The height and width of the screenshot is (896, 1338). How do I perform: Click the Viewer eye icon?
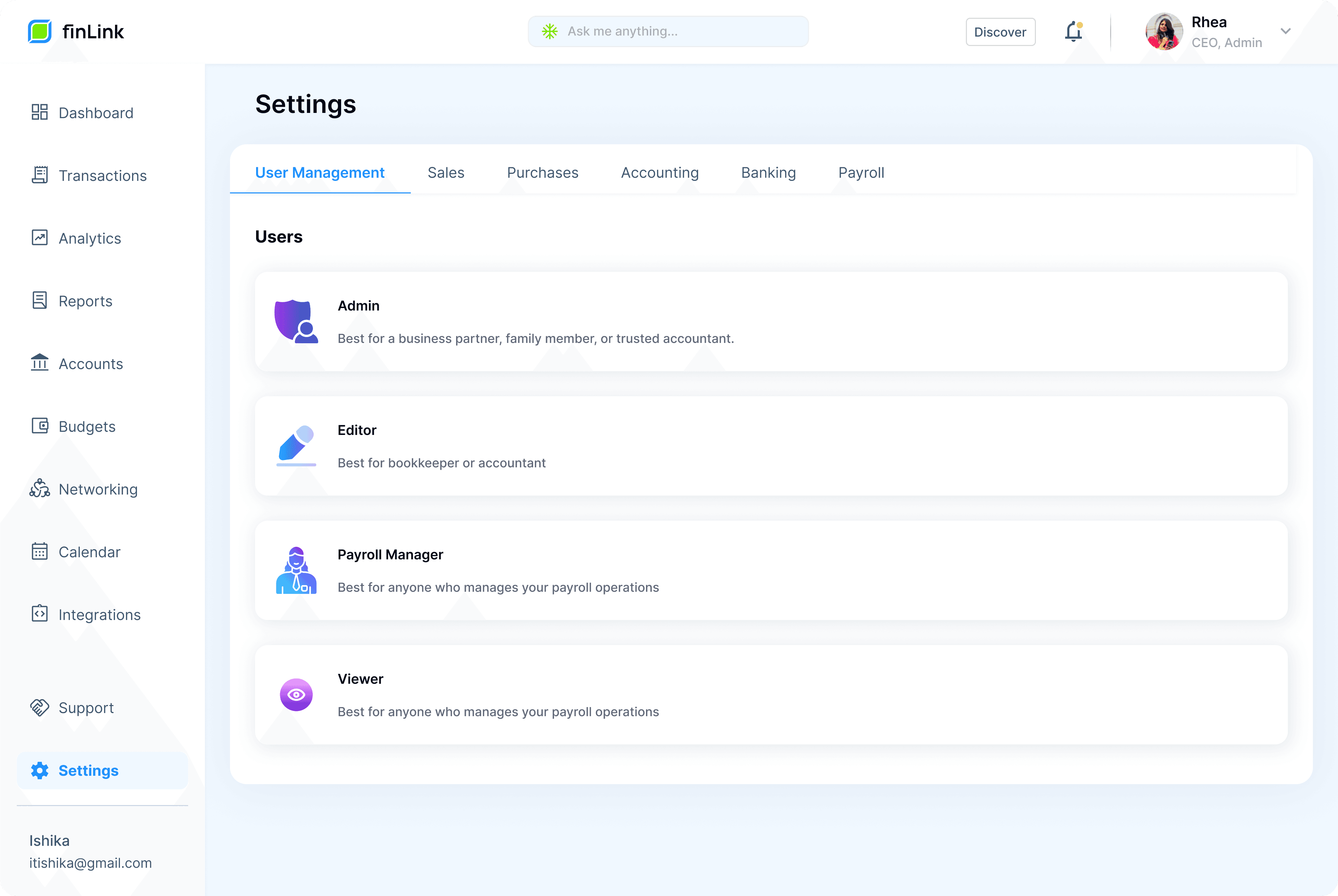pyautogui.click(x=296, y=695)
